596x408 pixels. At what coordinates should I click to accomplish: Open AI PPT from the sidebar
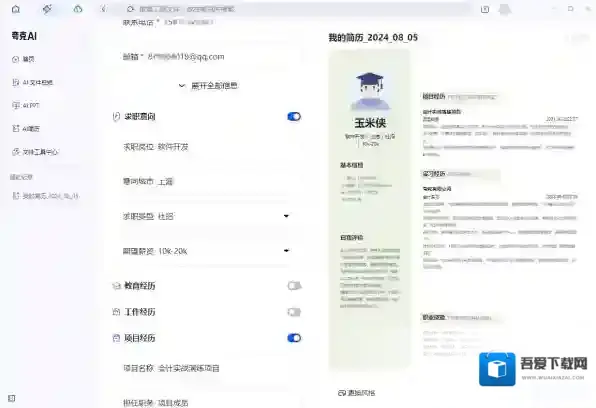pyautogui.click(x=26, y=105)
